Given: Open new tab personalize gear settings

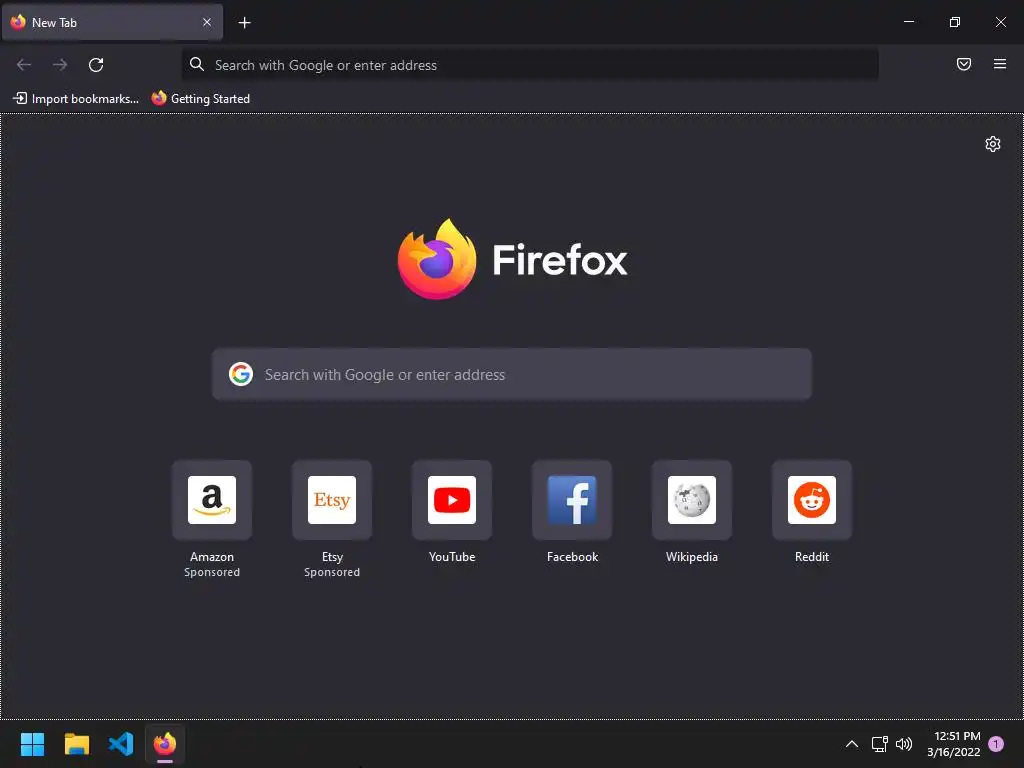Looking at the screenshot, I should 993,144.
